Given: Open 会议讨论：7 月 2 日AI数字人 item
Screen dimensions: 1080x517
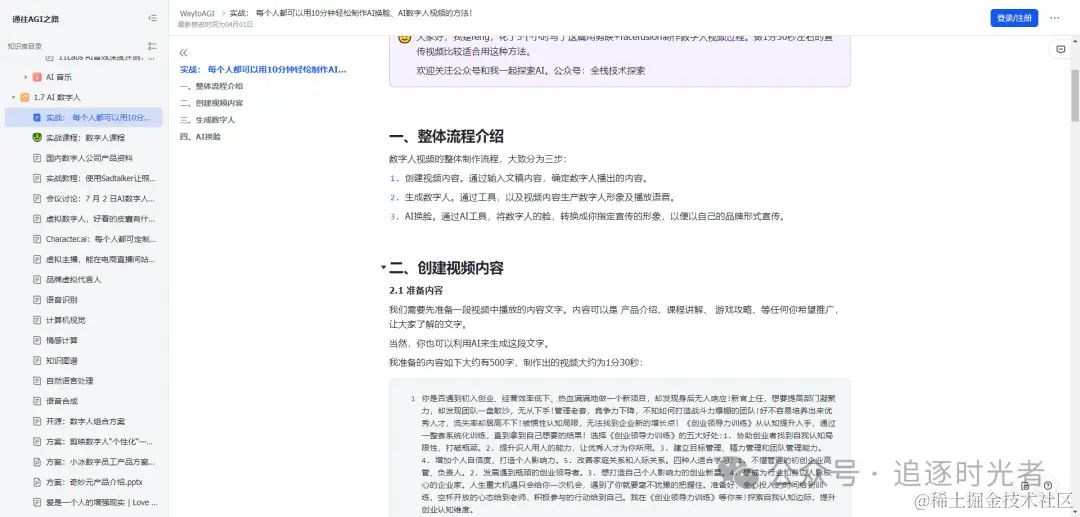Looking at the screenshot, I should click(101, 199).
